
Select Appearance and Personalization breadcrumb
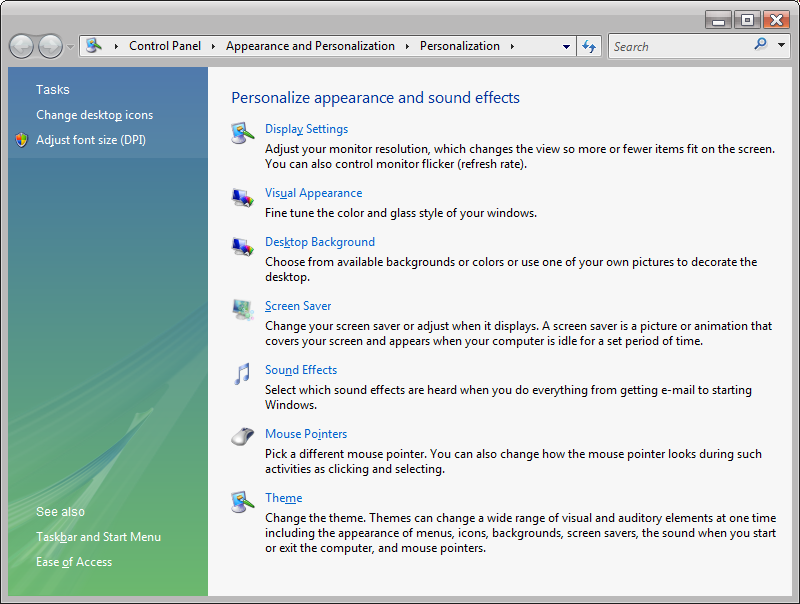tap(310, 46)
